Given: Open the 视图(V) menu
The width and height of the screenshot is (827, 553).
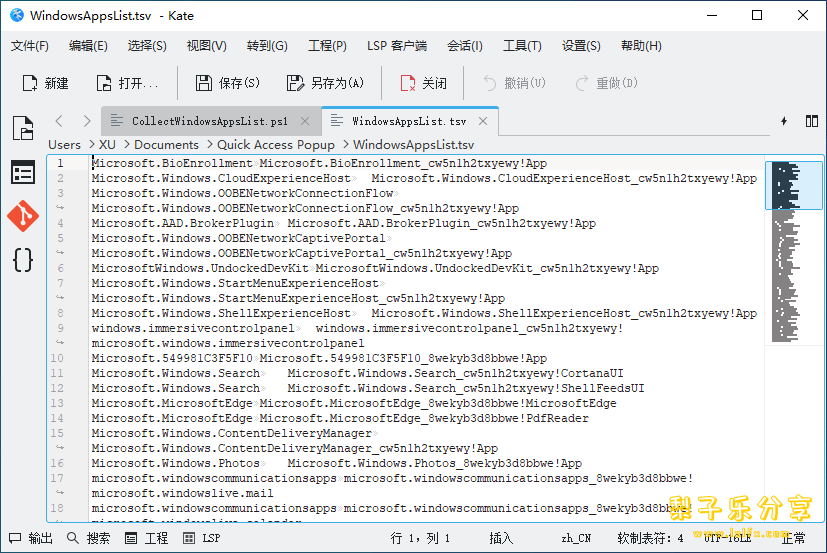Looking at the screenshot, I should tap(207, 46).
